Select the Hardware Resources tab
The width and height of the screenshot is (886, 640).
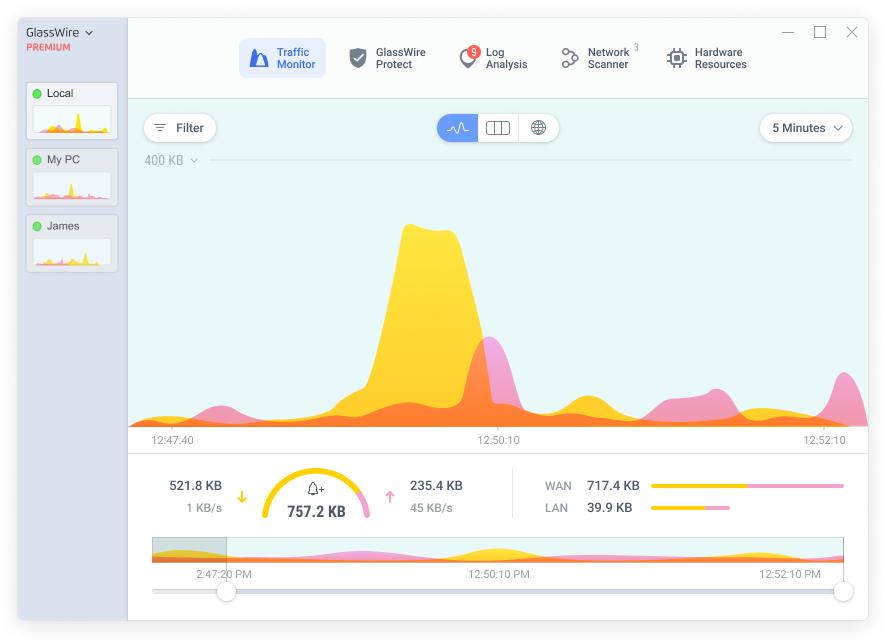[x=707, y=58]
